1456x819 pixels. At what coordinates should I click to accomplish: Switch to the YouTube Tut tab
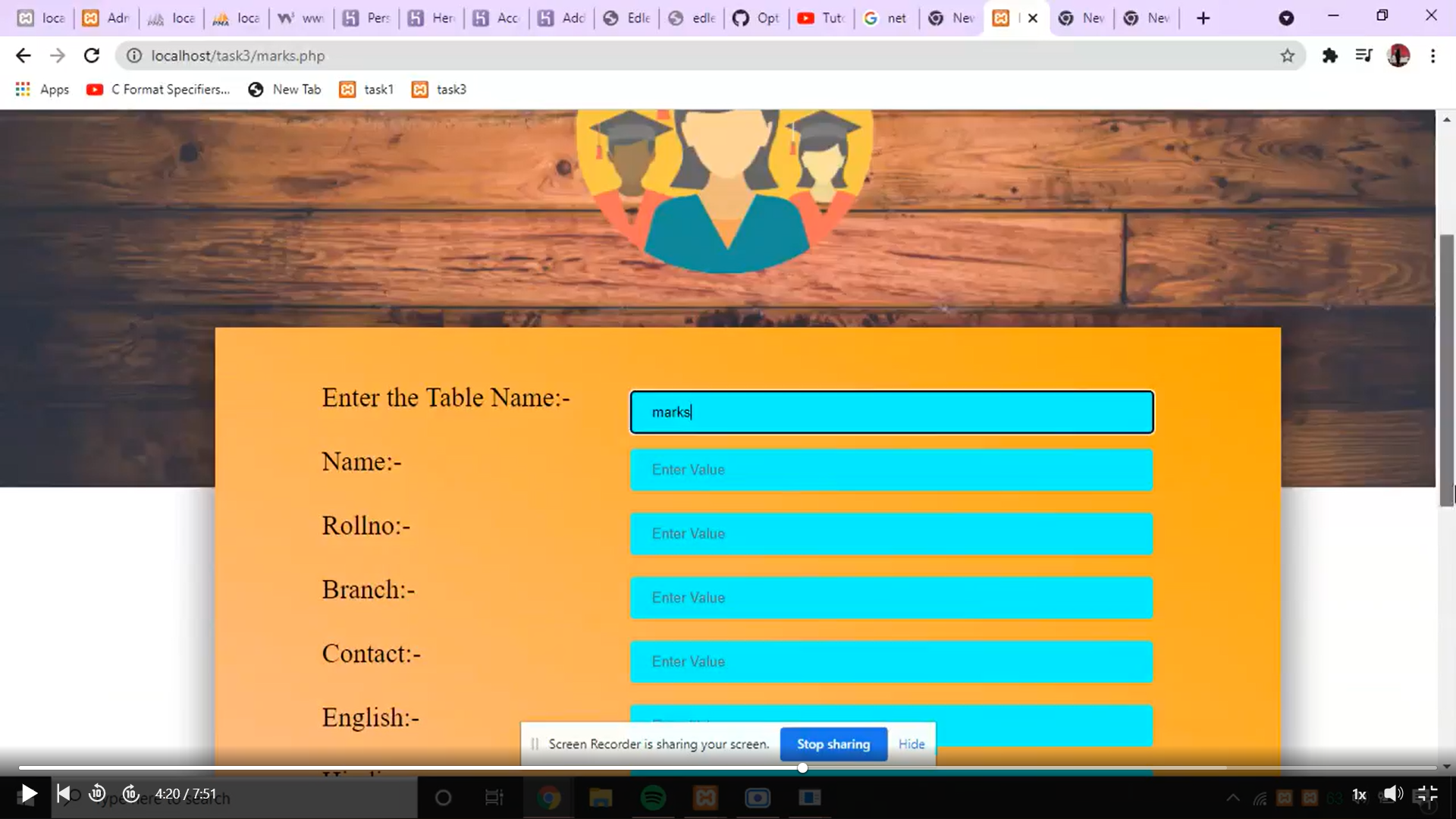[821, 17]
